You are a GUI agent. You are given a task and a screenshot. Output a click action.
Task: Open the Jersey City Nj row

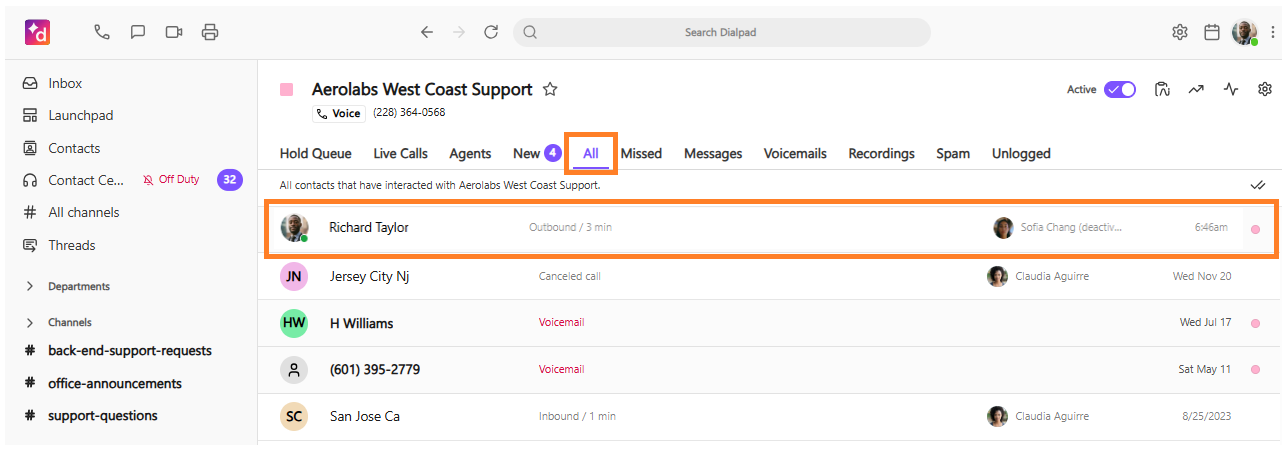click(770, 276)
